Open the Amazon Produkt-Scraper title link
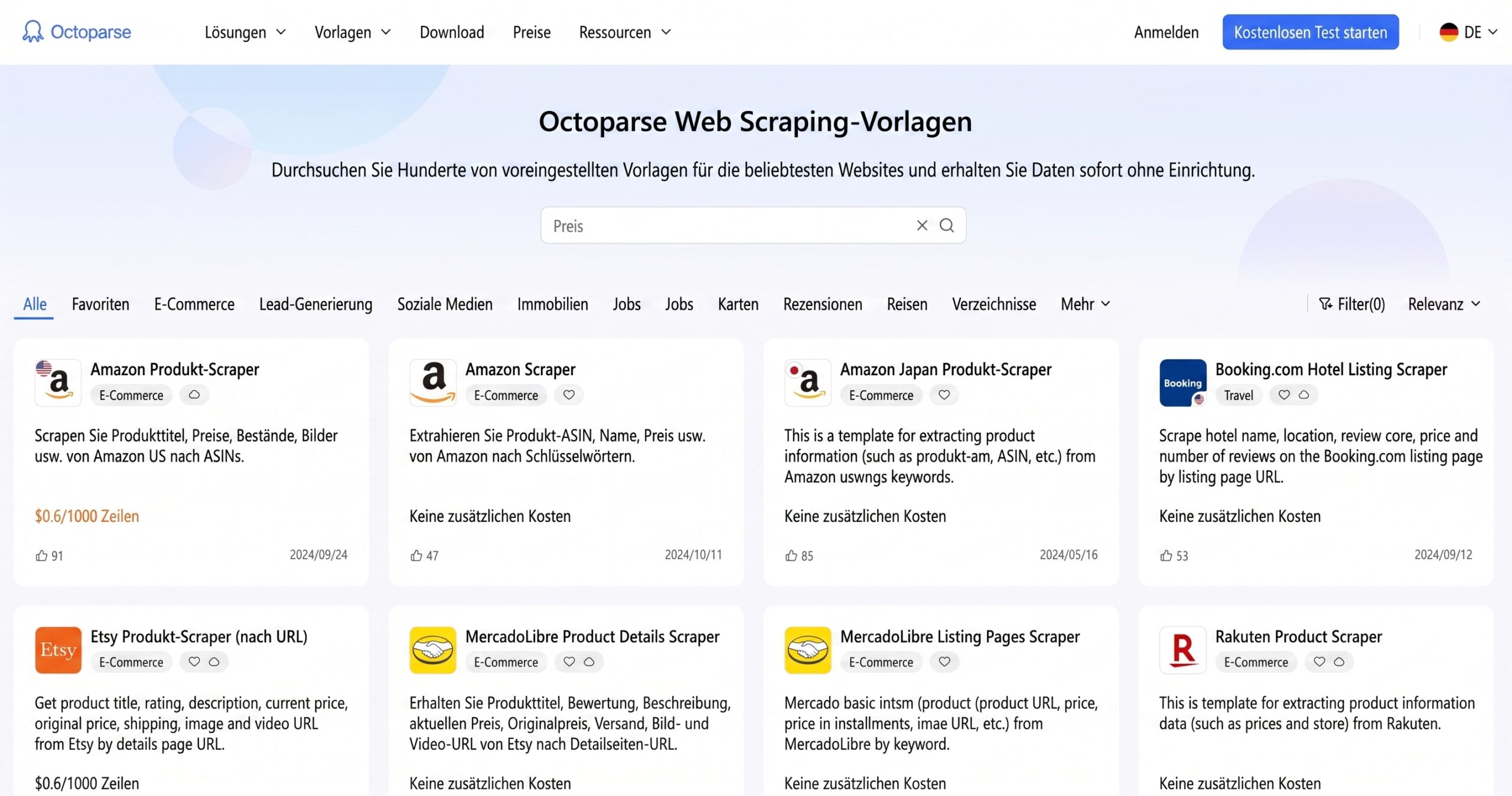This screenshot has height=796, width=1512. (175, 369)
